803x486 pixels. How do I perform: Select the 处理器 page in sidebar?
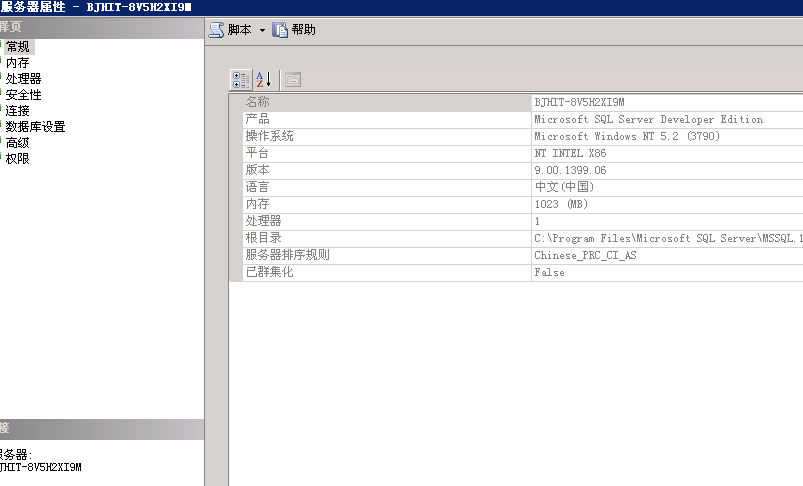point(24,78)
